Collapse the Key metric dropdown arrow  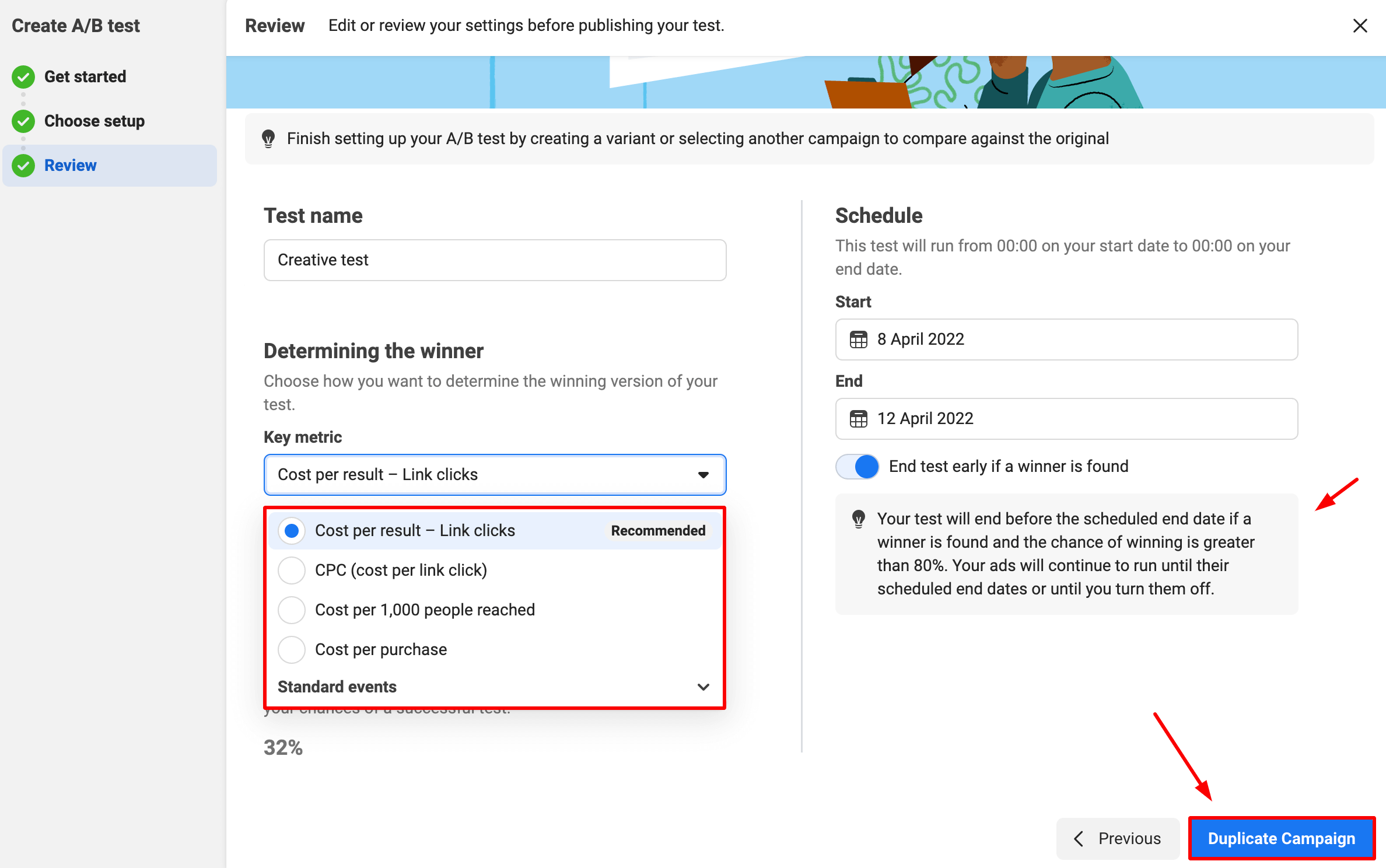(x=703, y=475)
